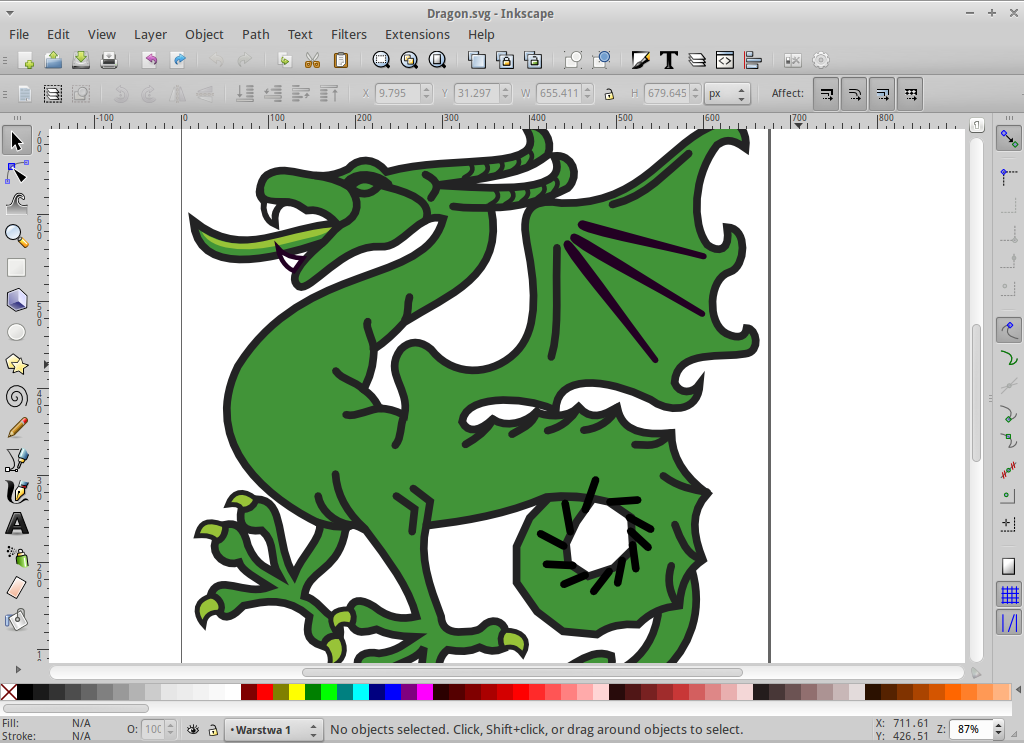Open the Cut scissors icon
This screenshot has height=743, width=1024.
pos(312,60)
